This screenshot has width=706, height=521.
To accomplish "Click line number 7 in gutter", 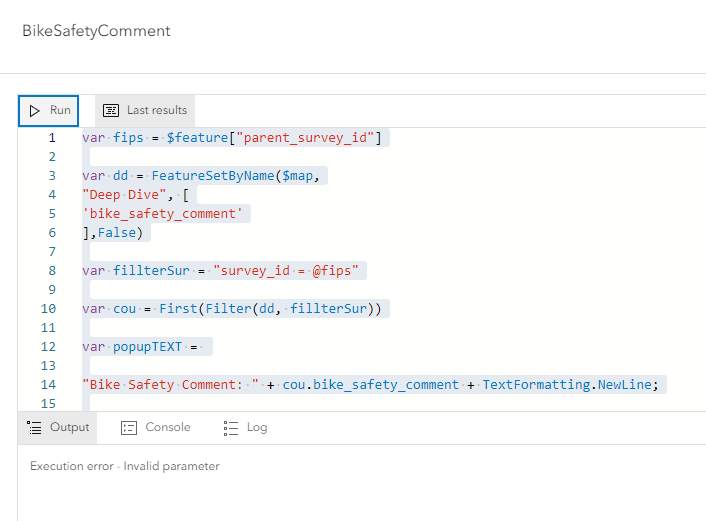I will [52, 251].
